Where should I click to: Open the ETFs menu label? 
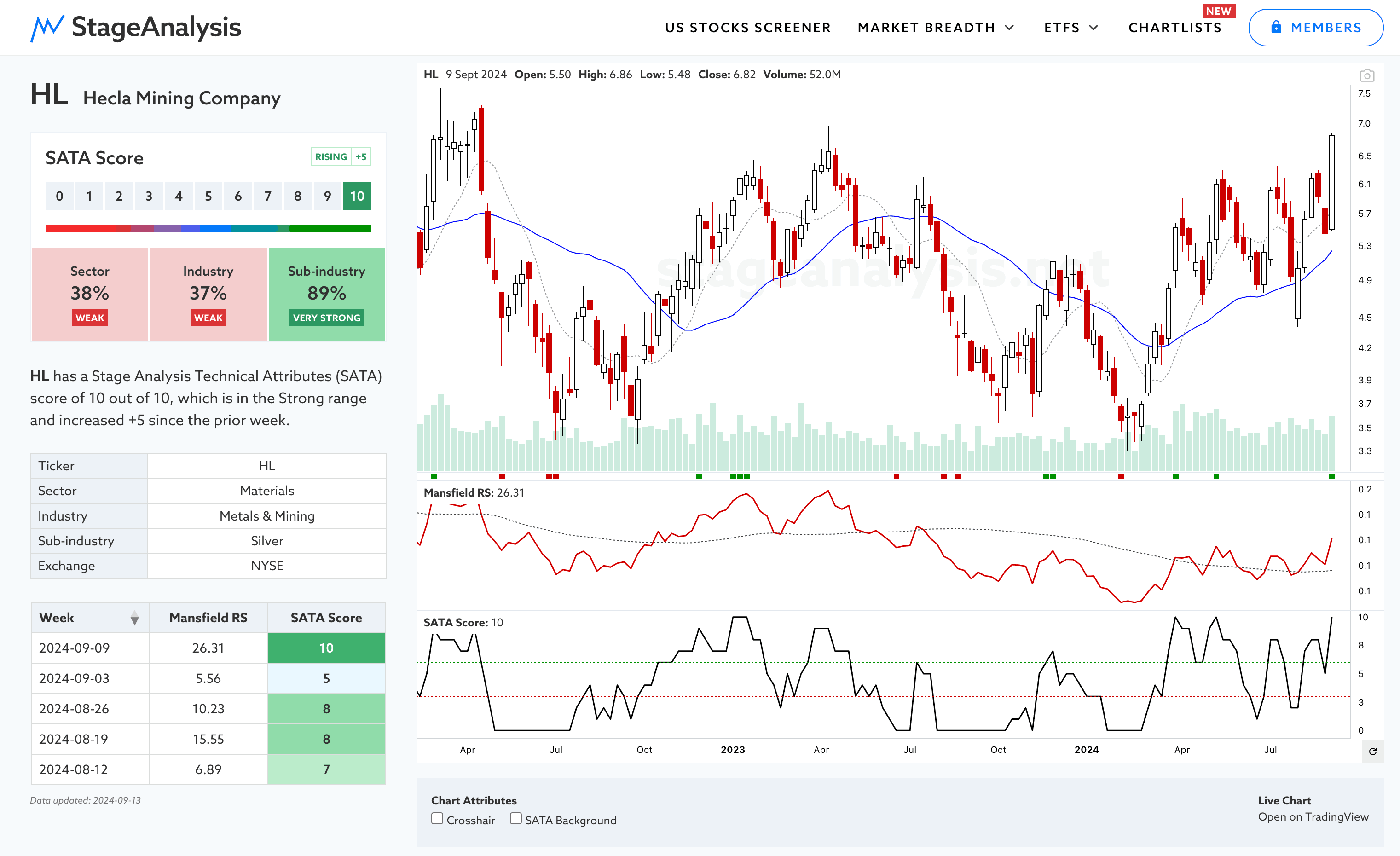[x=1061, y=27]
